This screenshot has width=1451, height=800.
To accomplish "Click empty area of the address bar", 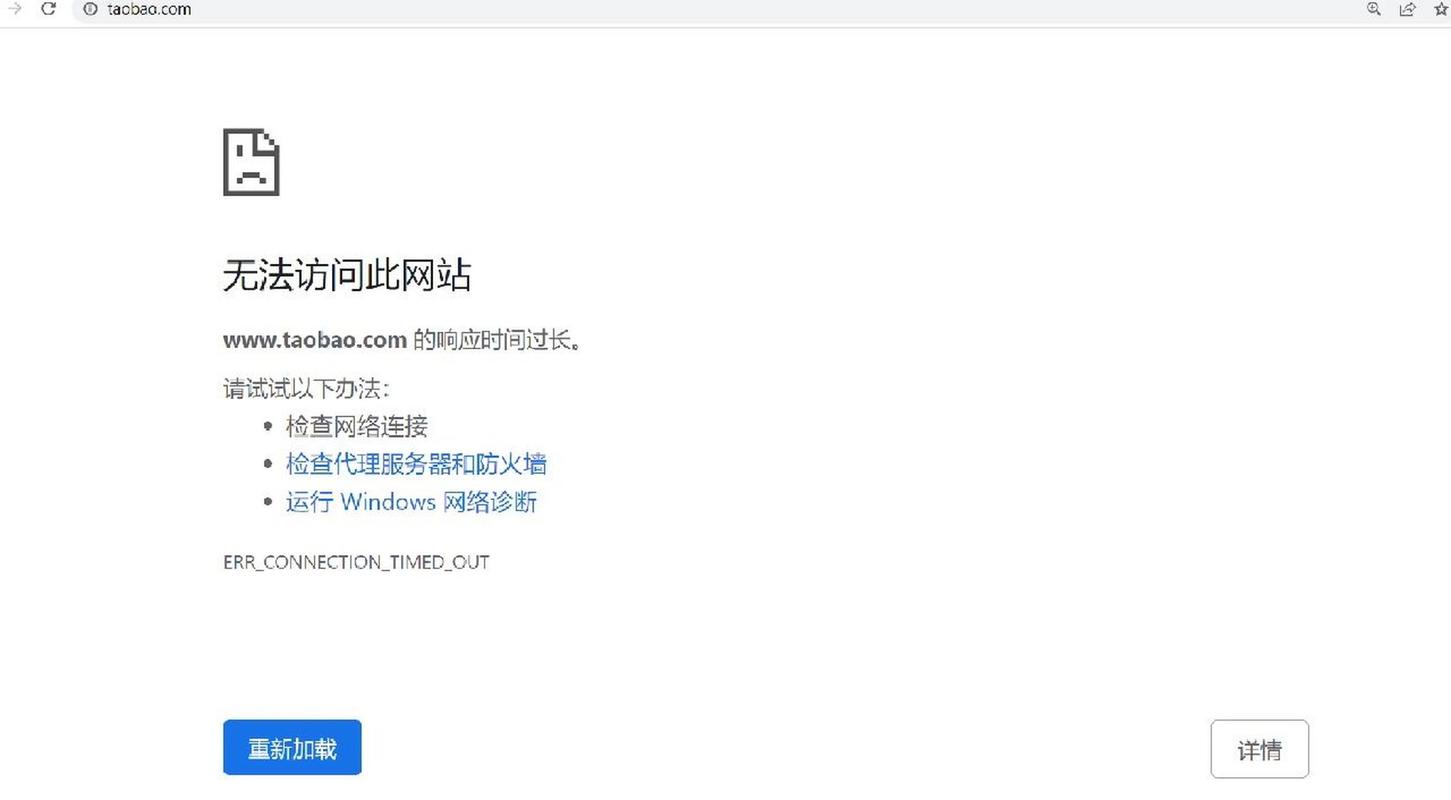I will 760,9.
